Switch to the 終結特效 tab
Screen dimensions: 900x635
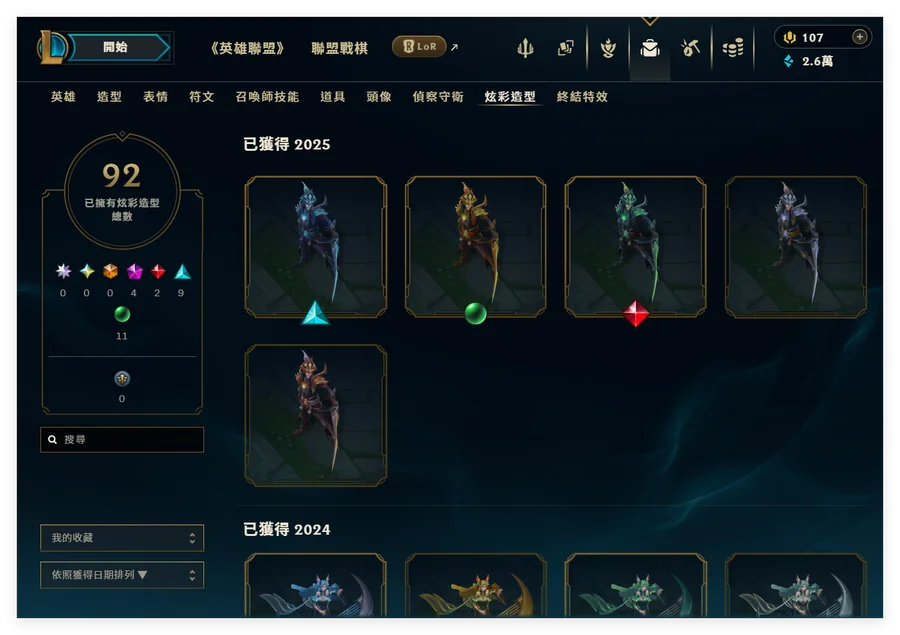[582, 96]
